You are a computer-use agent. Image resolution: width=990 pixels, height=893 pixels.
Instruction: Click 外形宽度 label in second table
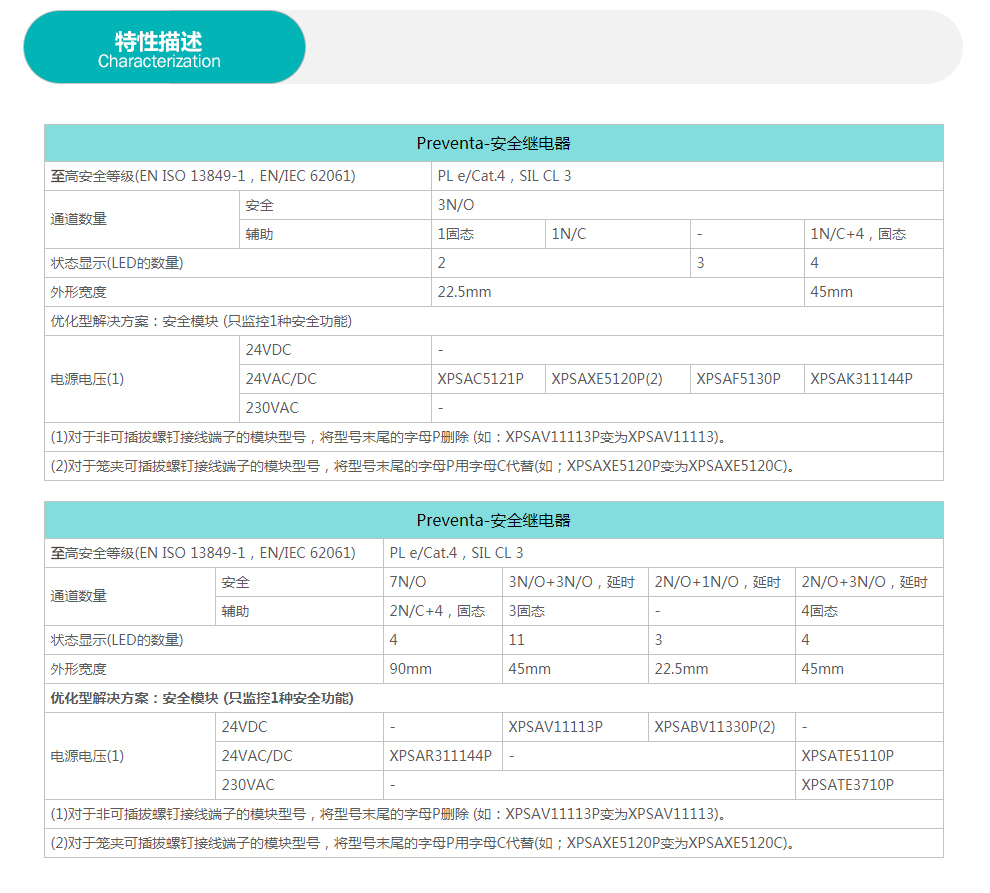pyautogui.click(x=78, y=669)
